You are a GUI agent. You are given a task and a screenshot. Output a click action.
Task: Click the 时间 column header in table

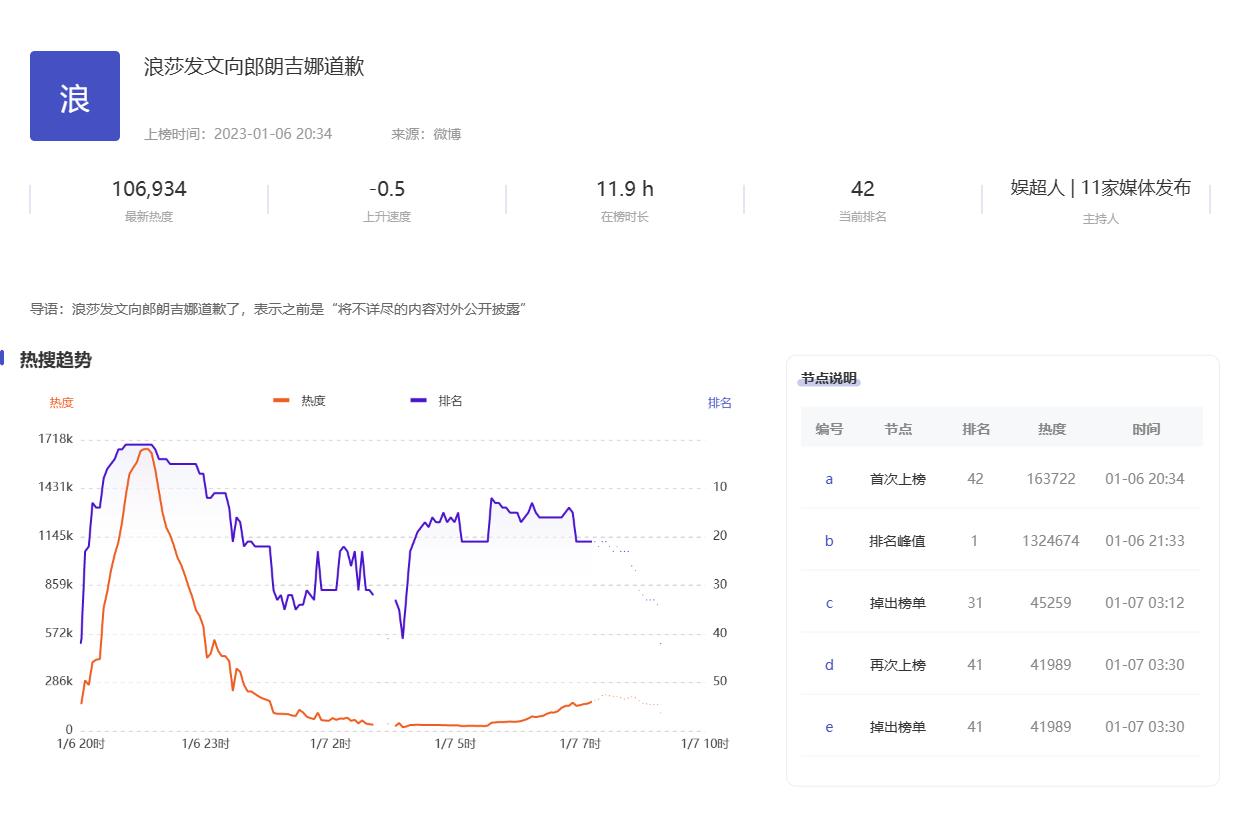pyautogui.click(x=1146, y=429)
